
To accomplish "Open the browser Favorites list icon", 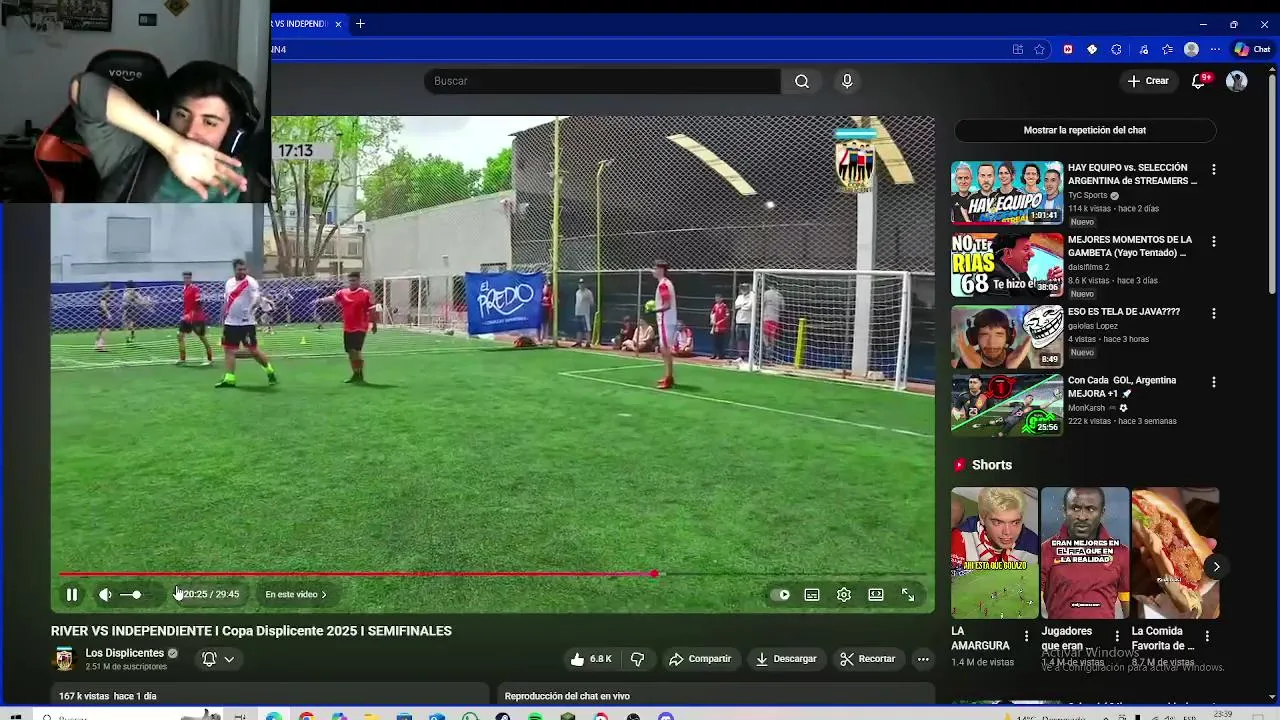I will 1167,49.
